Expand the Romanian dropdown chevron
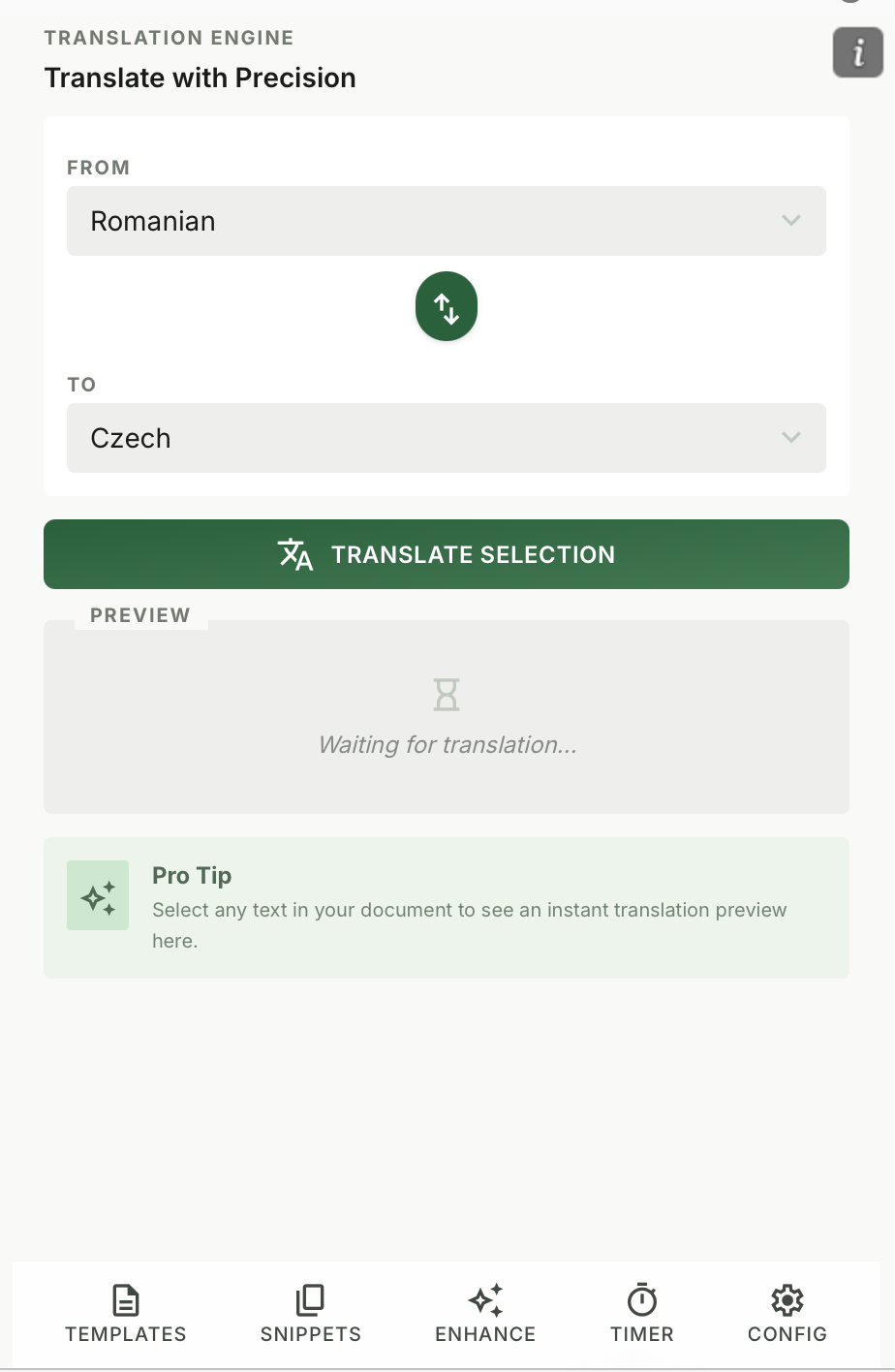 pos(790,221)
